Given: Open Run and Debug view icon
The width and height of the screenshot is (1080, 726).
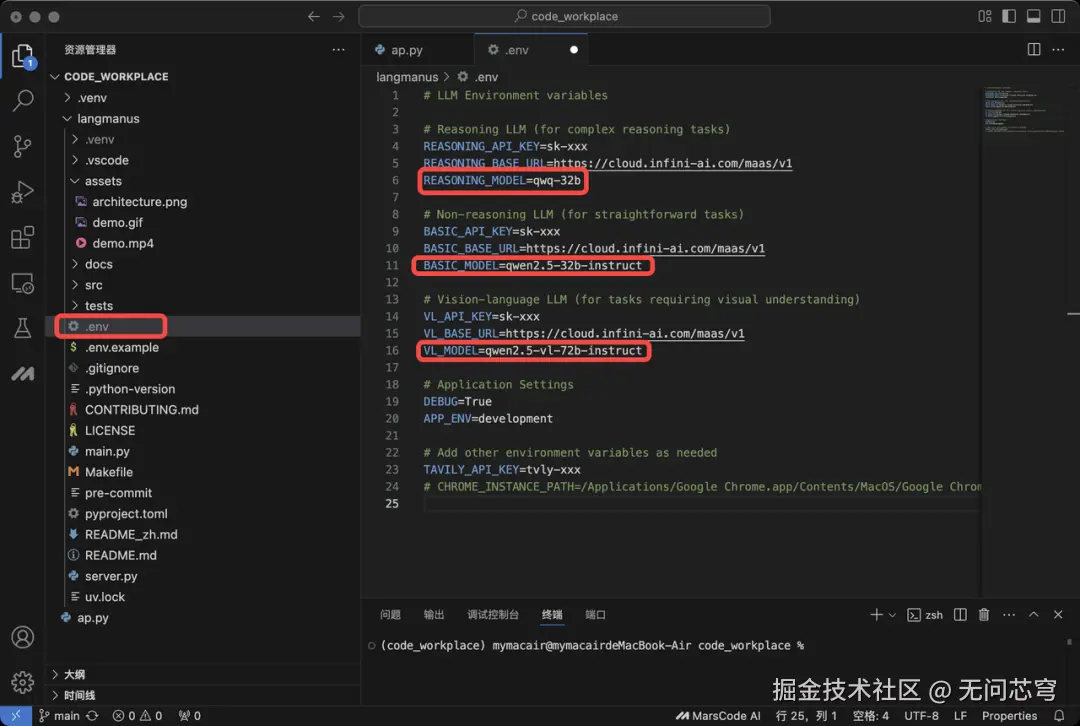Looking at the screenshot, I should [x=22, y=191].
